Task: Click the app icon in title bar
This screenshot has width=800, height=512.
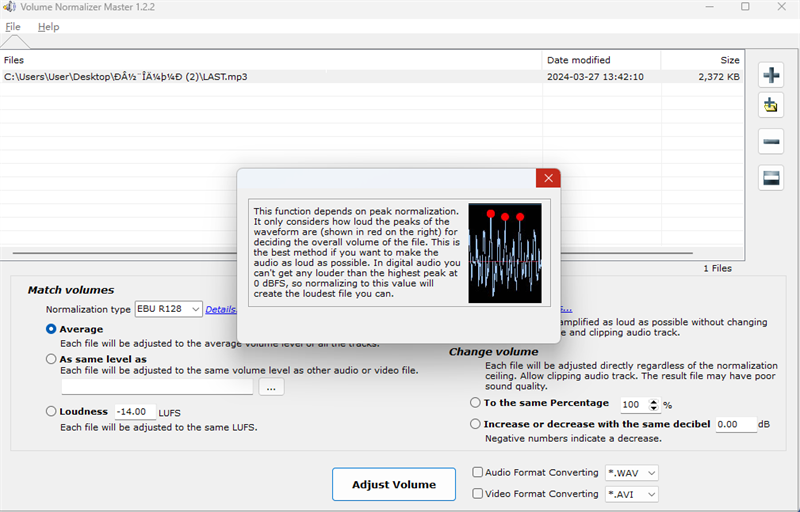Action: point(9,7)
